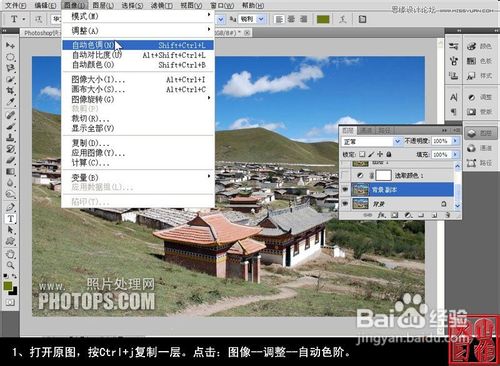Hide the 背景 副本 layer eye
Image resolution: width=500 pixels, height=366 pixels.
[345, 190]
